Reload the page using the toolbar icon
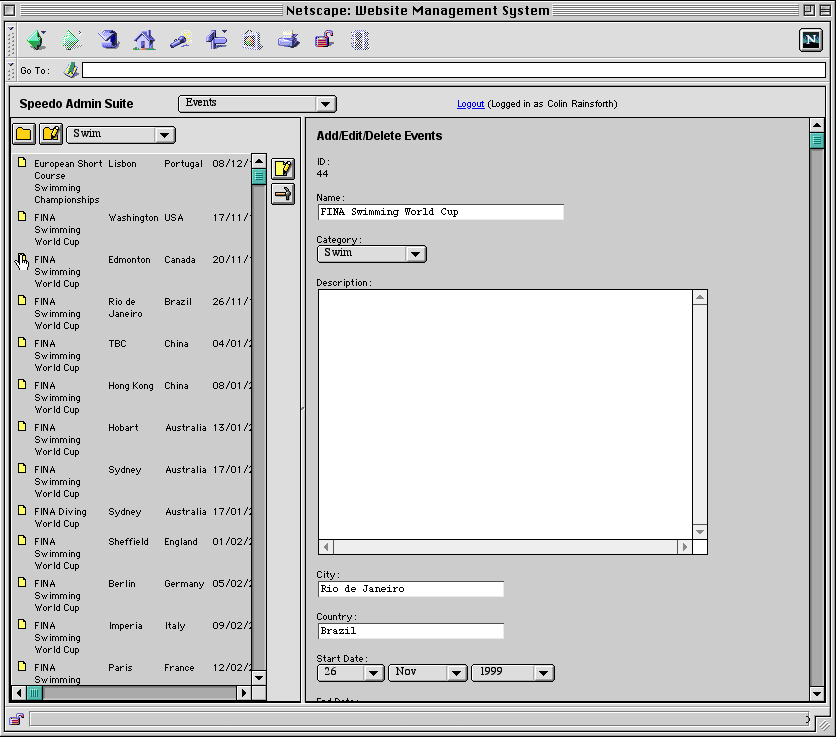This screenshot has width=836, height=737. [x=109, y=40]
